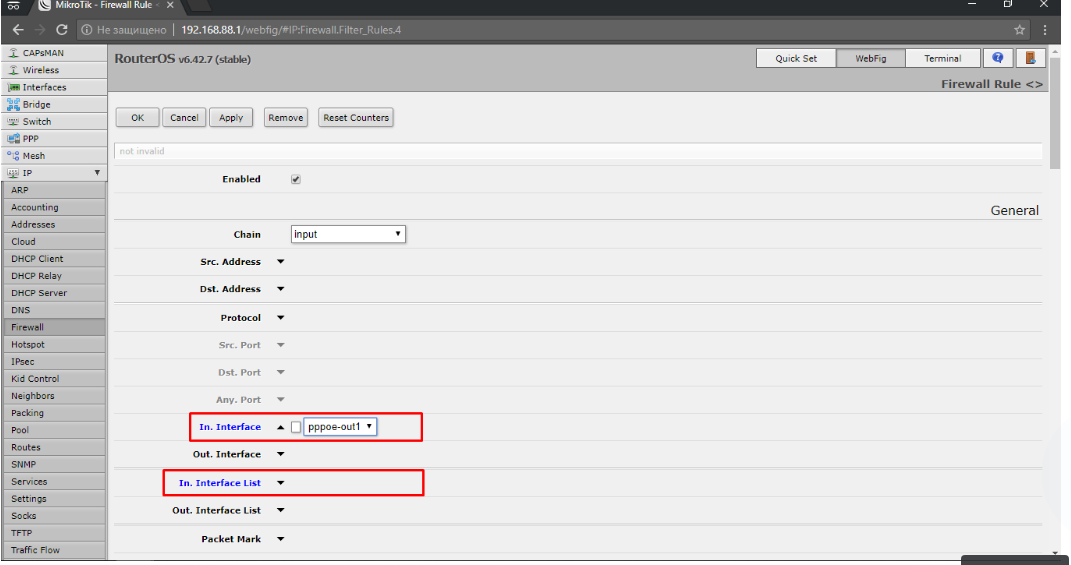Go back with browser back arrow
1071x565 pixels.
[x=18, y=29]
